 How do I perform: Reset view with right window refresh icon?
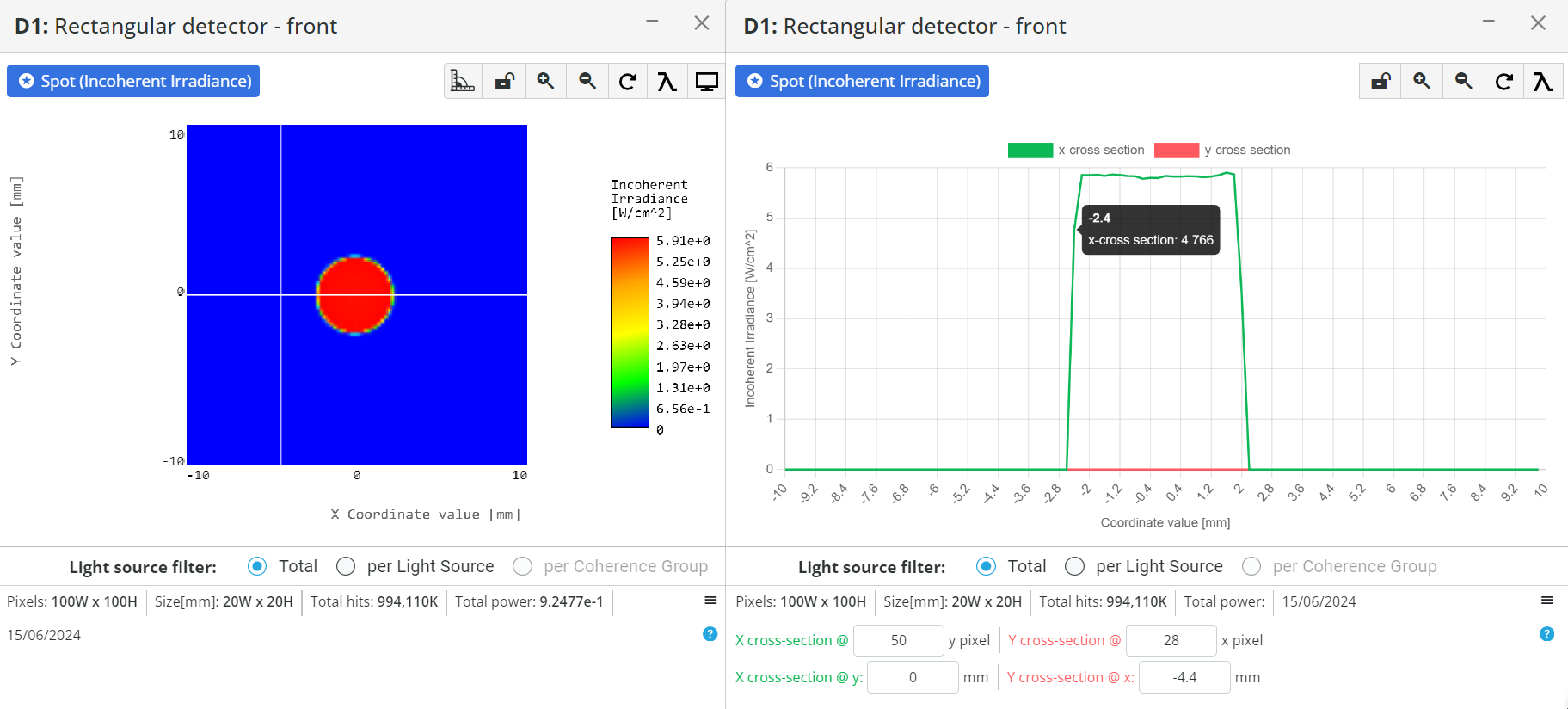[1503, 81]
